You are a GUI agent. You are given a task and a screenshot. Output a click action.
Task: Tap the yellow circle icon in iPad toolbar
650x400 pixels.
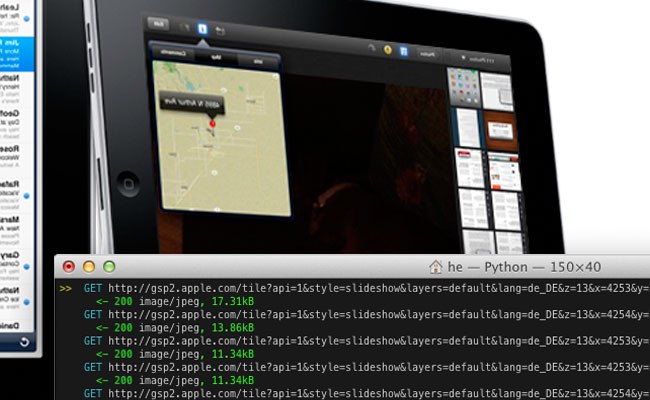coord(388,50)
